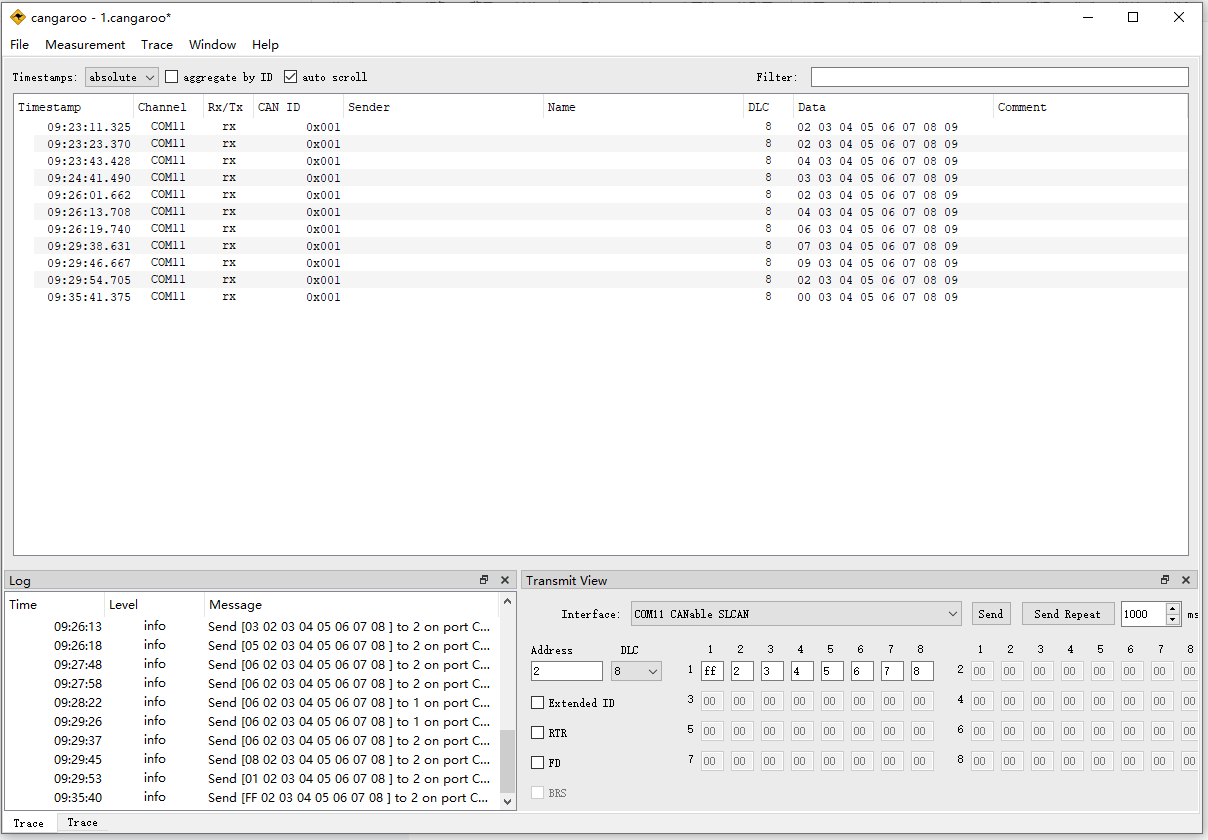Screen dimensions: 1208x840
Task: Sort by the CAN ID column header
Action: pyautogui.click(x=299, y=107)
